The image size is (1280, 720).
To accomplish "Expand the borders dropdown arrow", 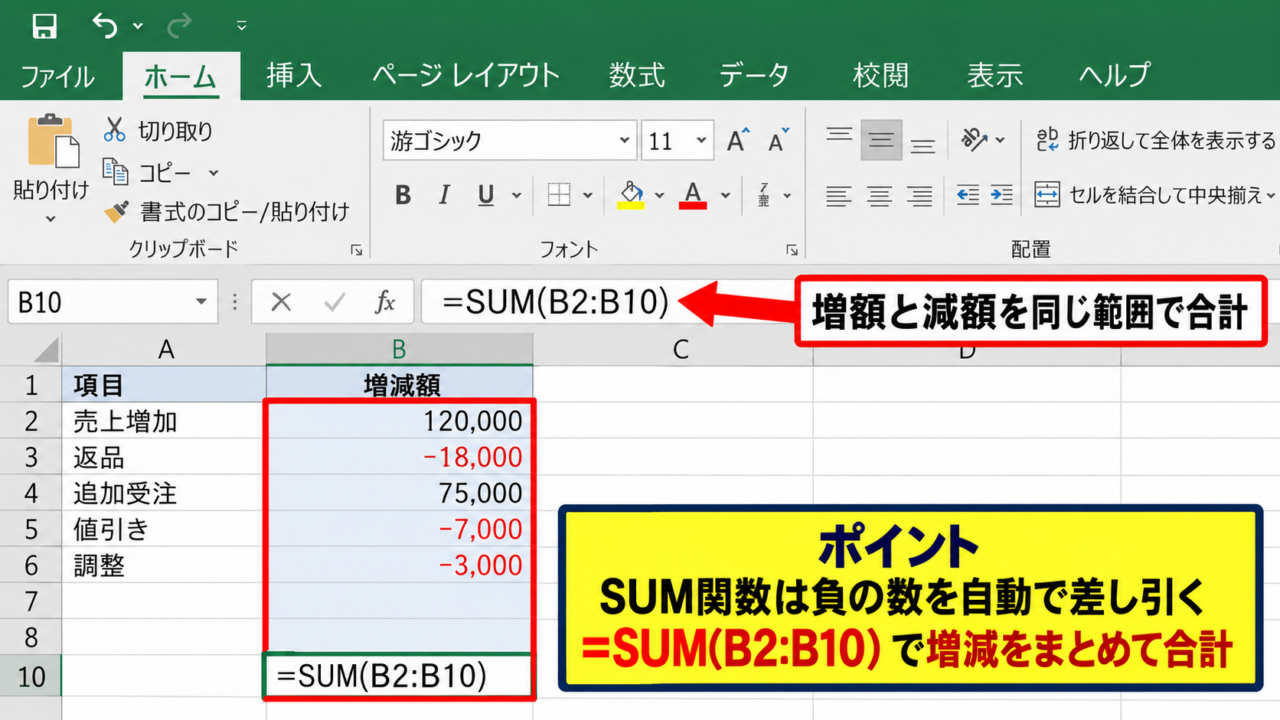I will click(588, 195).
